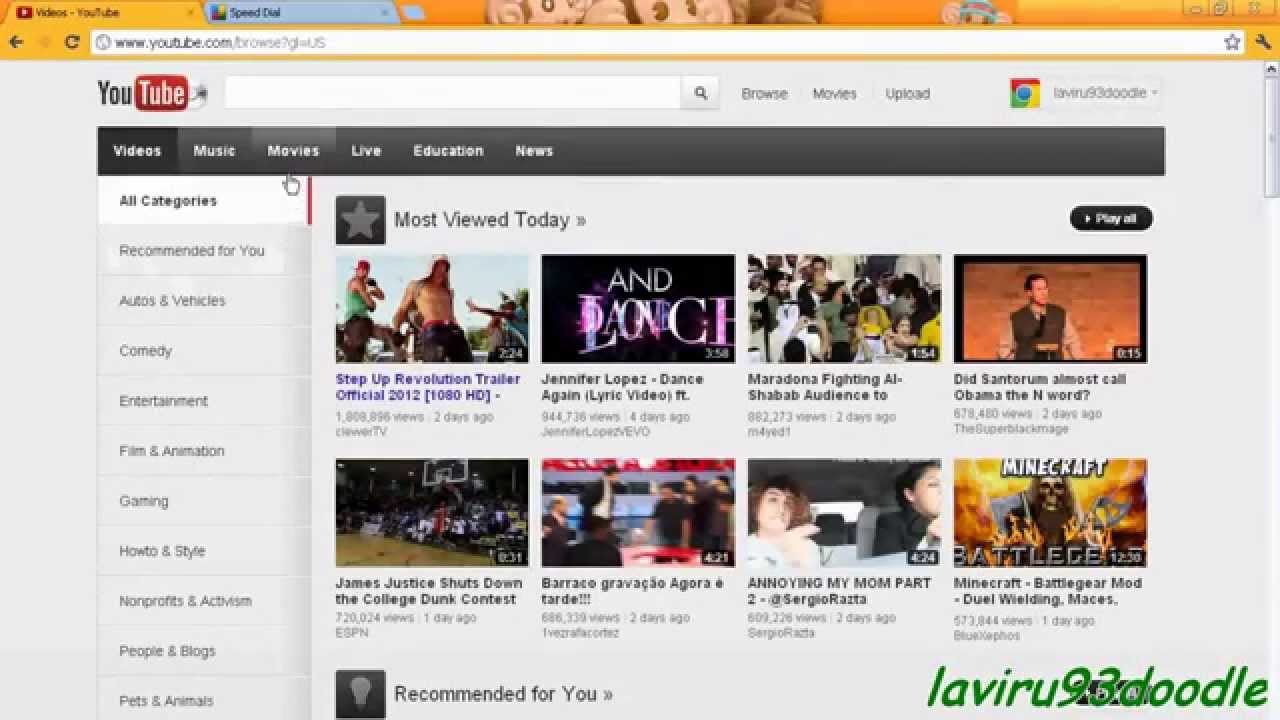Image resolution: width=1280 pixels, height=720 pixels.
Task: Open clevverTV channel link
Action: click(x=361, y=432)
